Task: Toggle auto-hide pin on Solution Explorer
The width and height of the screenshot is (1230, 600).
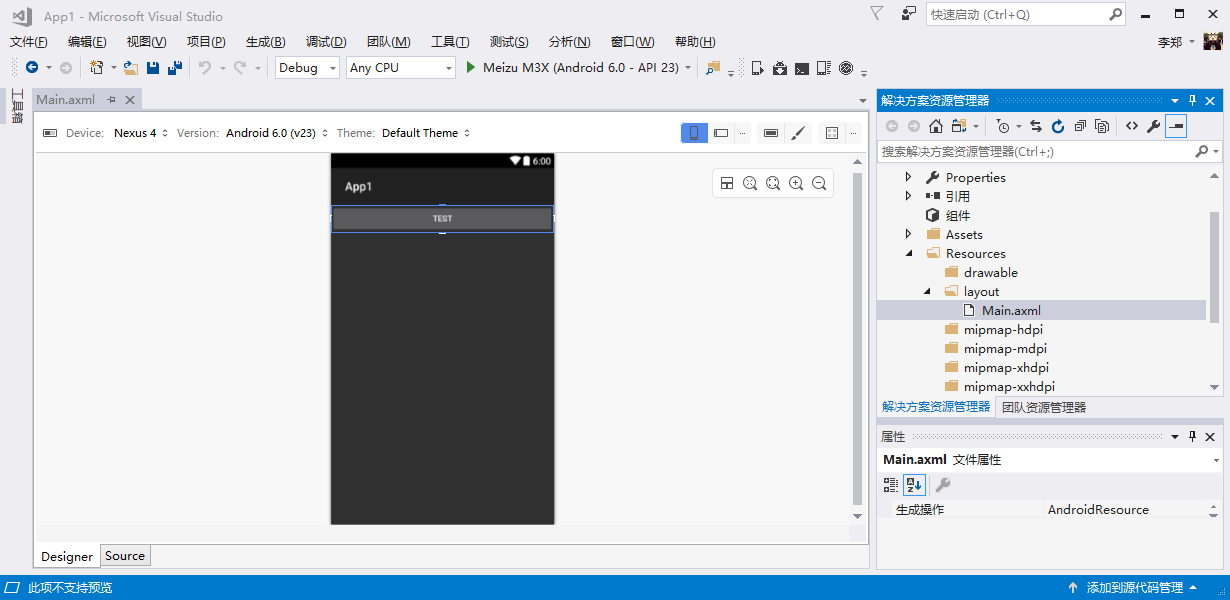Action: [1192, 100]
